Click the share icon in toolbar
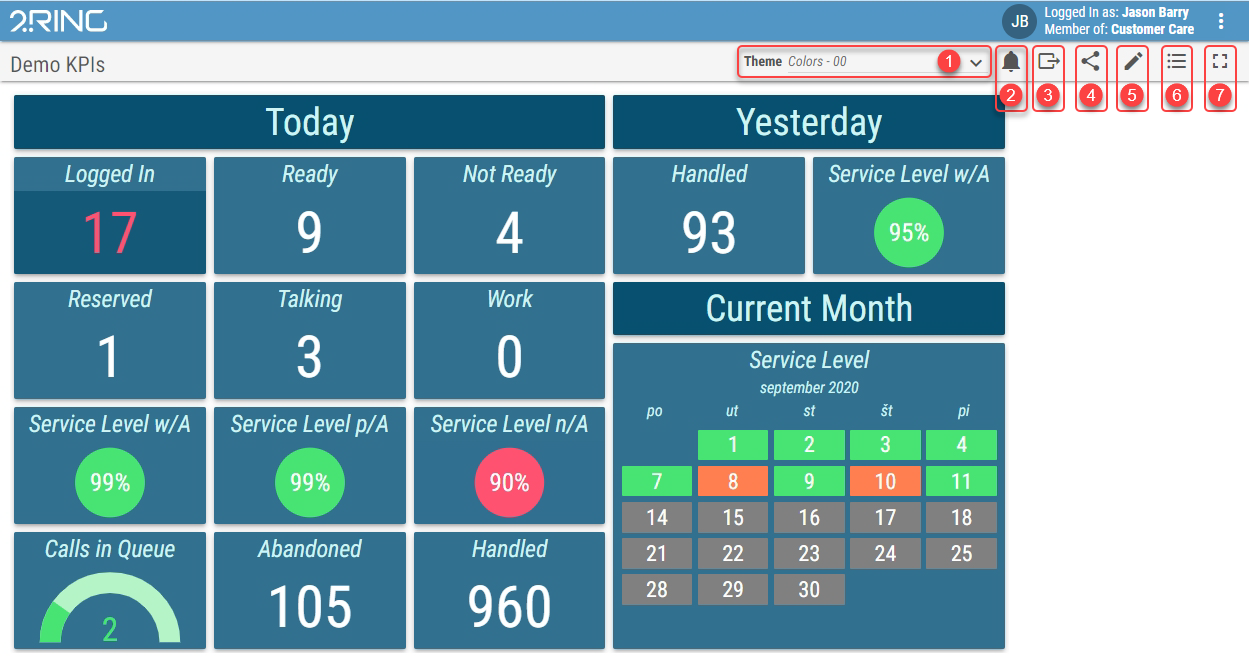This screenshot has width=1249, height=663. (x=1091, y=62)
